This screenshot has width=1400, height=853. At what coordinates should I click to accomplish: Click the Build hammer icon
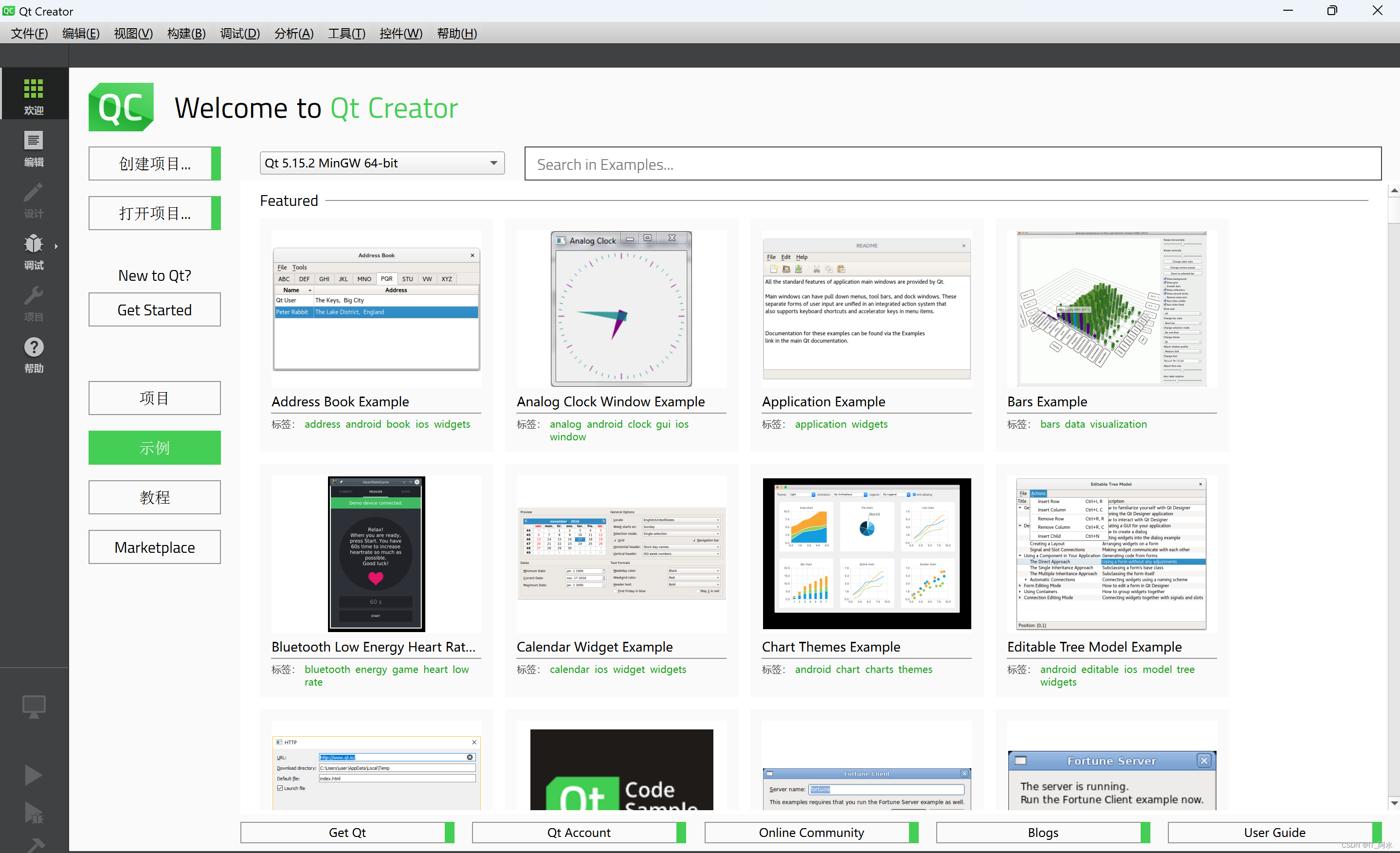click(x=35, y=845)
